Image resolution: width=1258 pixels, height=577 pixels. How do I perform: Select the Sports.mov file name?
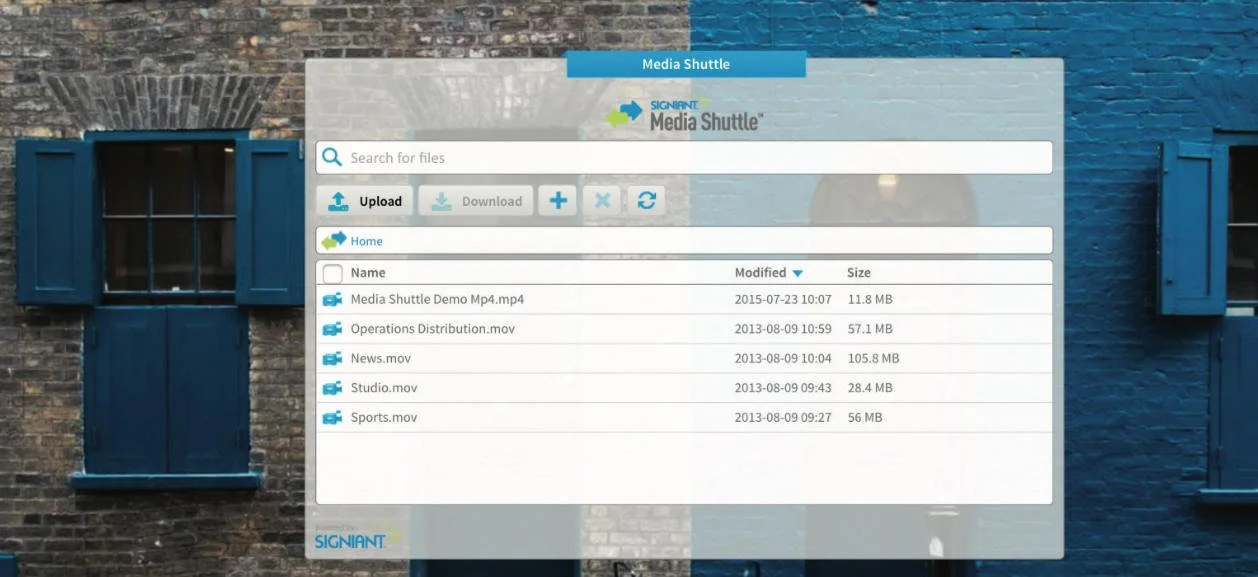click(x=384, y=417)
